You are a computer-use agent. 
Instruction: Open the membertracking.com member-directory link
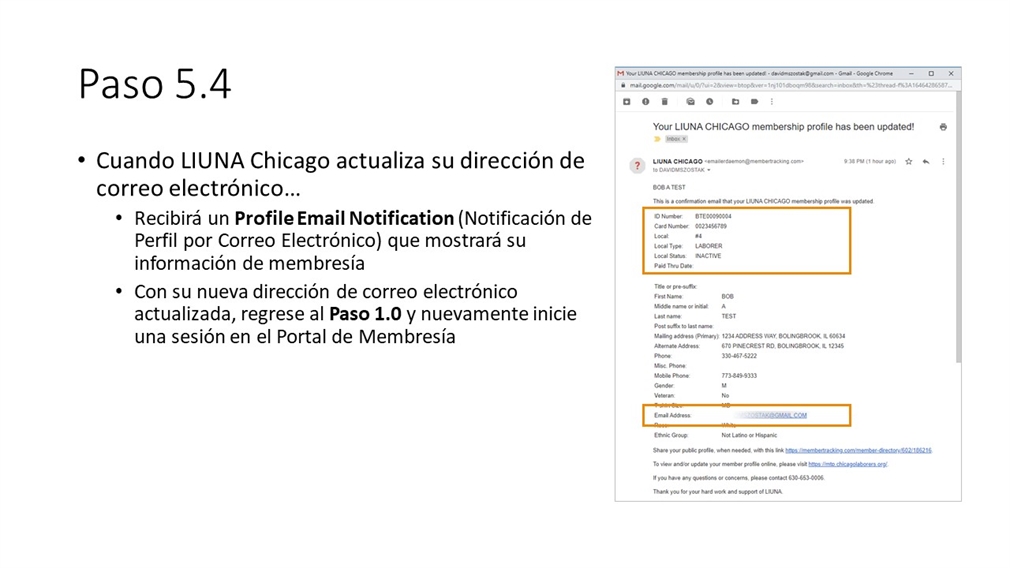point(858,450)
